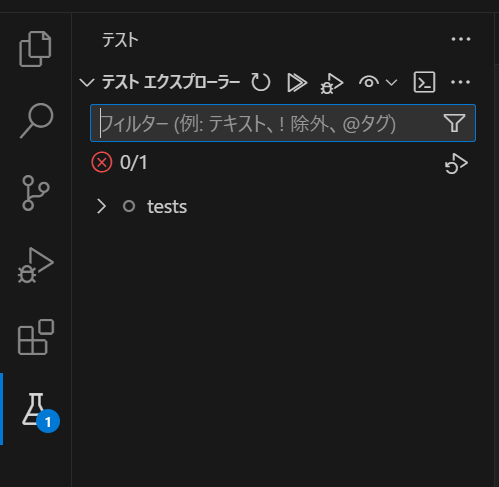Select the tests item in tree
The height and width of the screenshot is (487, 499).
pos(167,207)
